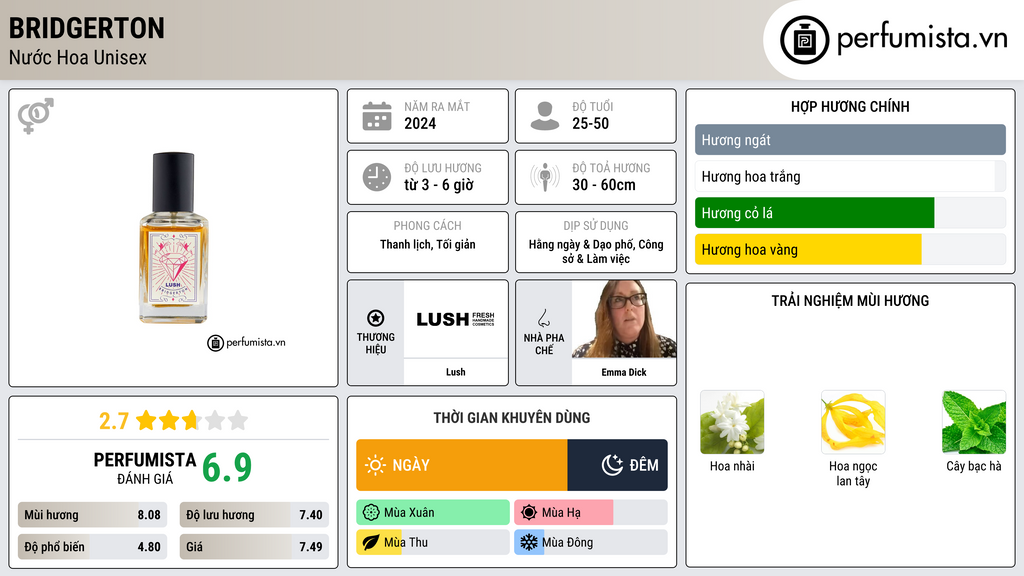The image size is (1024, 576).
Task: Click the leaf icon for Mùa Thu
Action: (x=371, y=542)
